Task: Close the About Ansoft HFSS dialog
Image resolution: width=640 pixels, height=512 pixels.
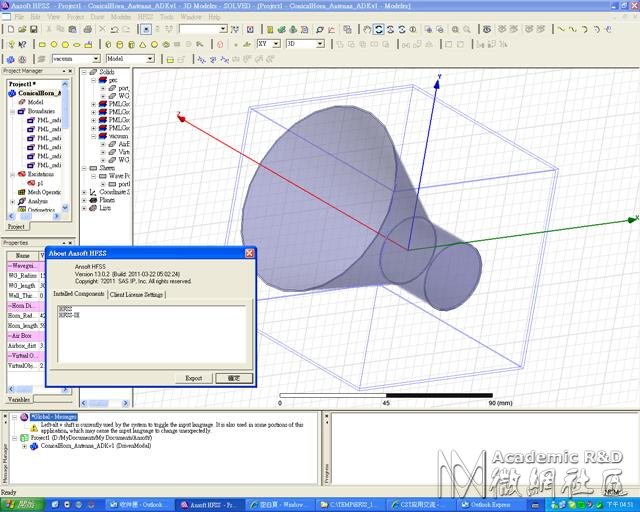Action: tap(249, 253)
